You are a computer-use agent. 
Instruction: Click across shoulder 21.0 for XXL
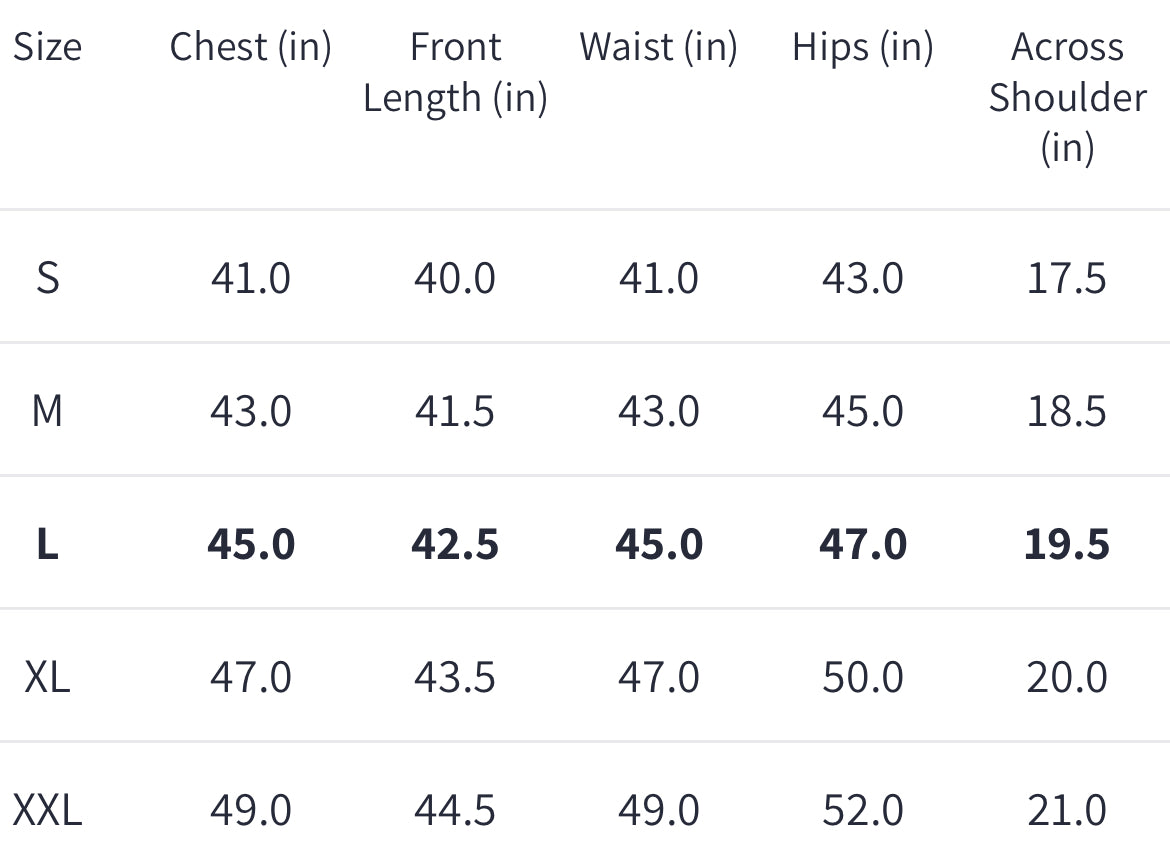coord(1067,809)
